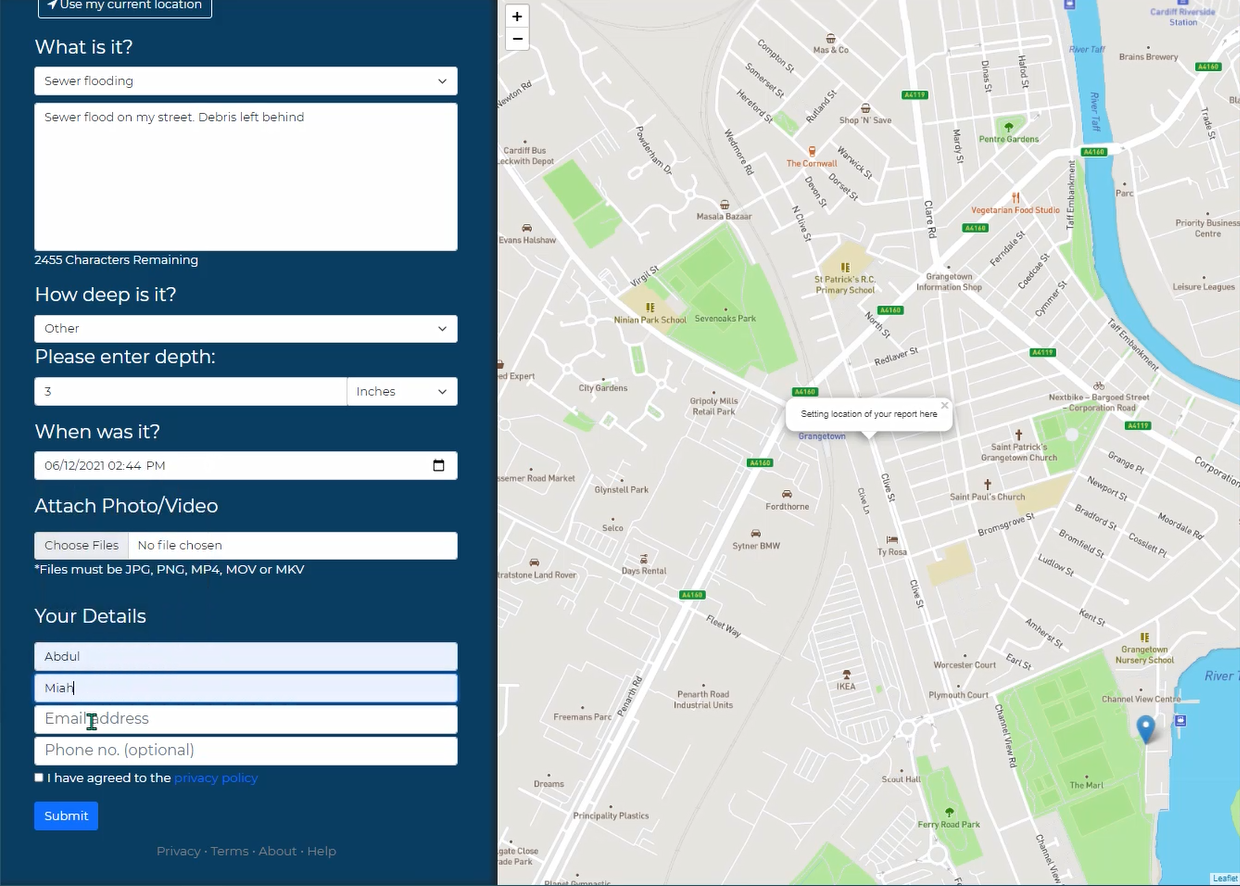Tick the privacy policy agreement checkbox

pyautogui.click(x=39, y=777)
